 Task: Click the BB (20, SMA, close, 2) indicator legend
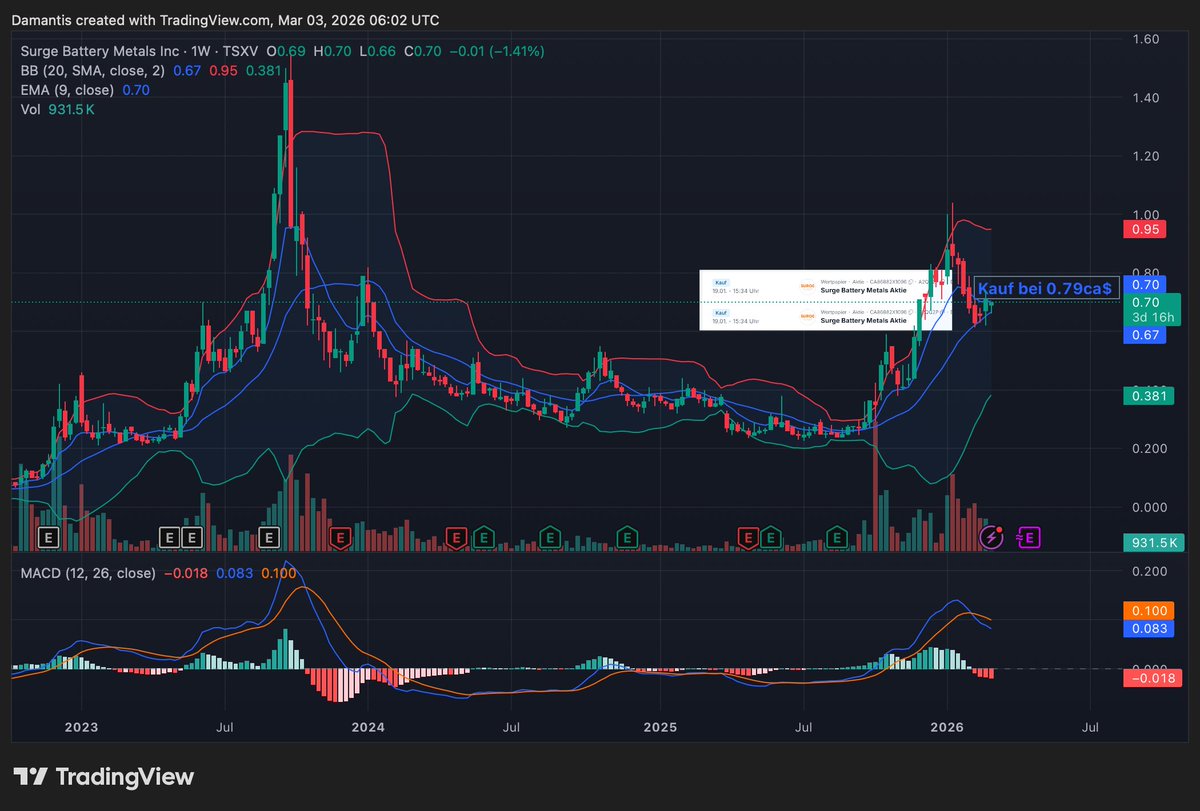(x=94, y=70)
